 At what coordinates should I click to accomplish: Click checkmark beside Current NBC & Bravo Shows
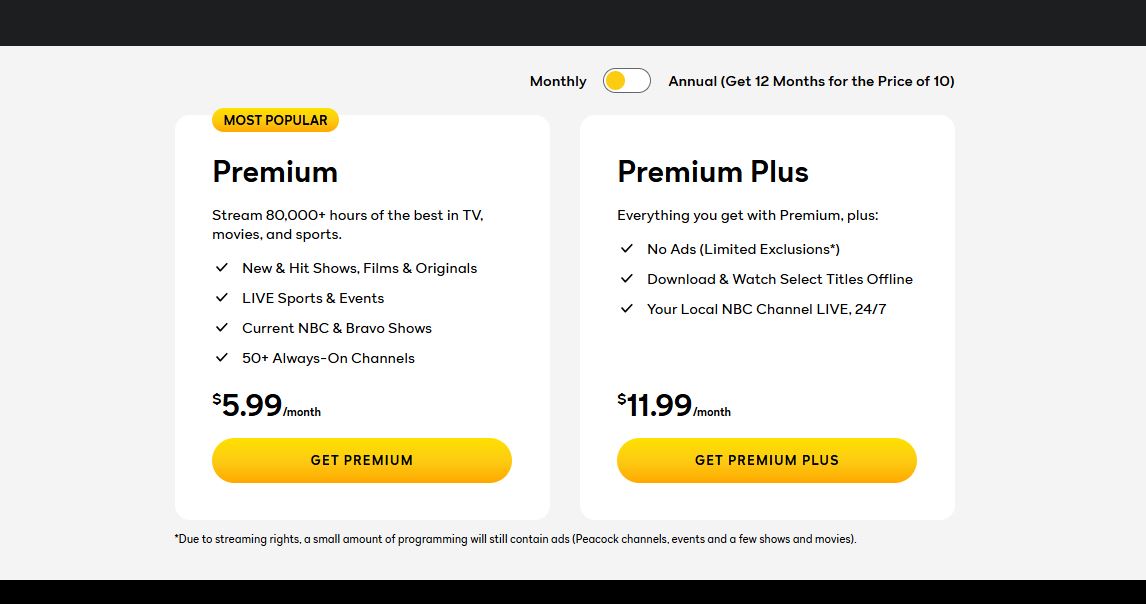pos(221,328)
